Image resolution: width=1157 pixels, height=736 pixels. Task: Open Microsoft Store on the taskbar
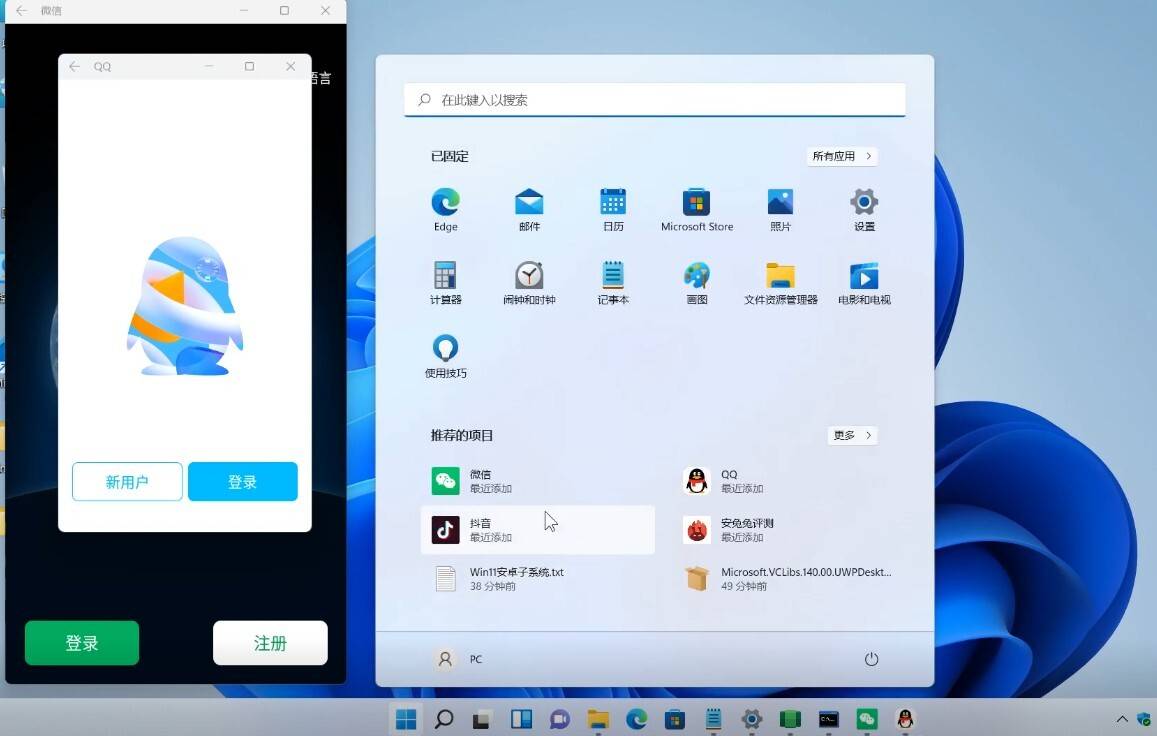(x=674, y=718)
